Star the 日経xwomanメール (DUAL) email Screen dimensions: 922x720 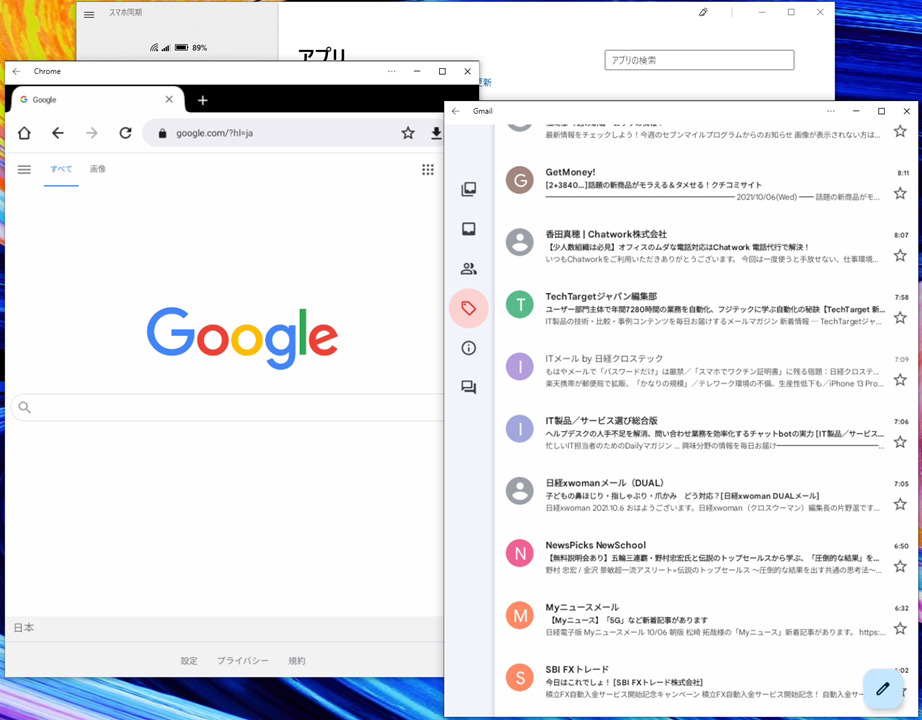click(900, 504)
